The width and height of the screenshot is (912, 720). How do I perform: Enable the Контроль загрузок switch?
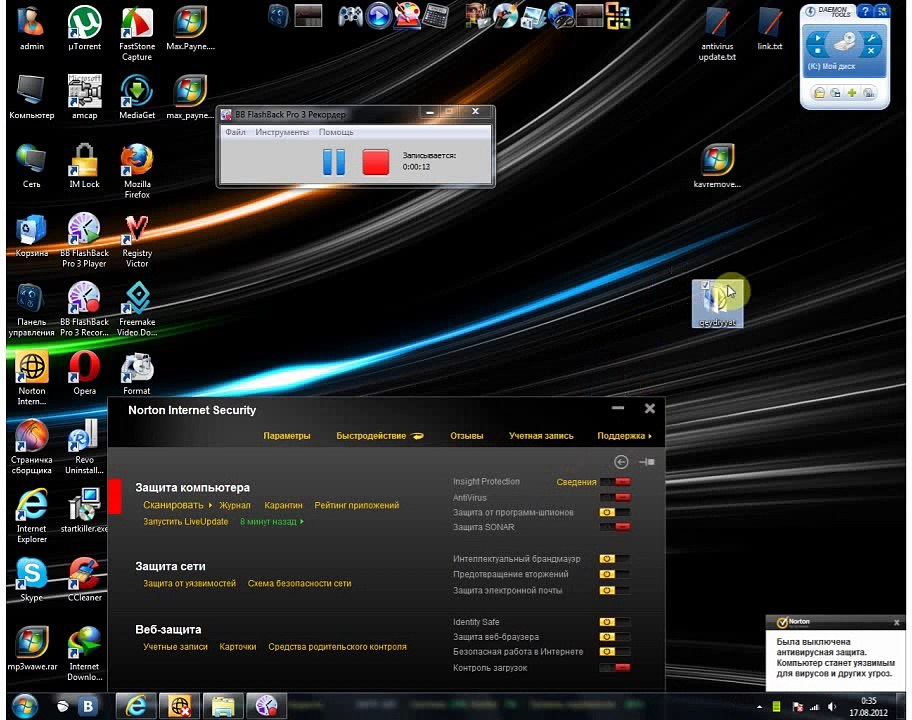pyautogui.click(x=615, y=668)
